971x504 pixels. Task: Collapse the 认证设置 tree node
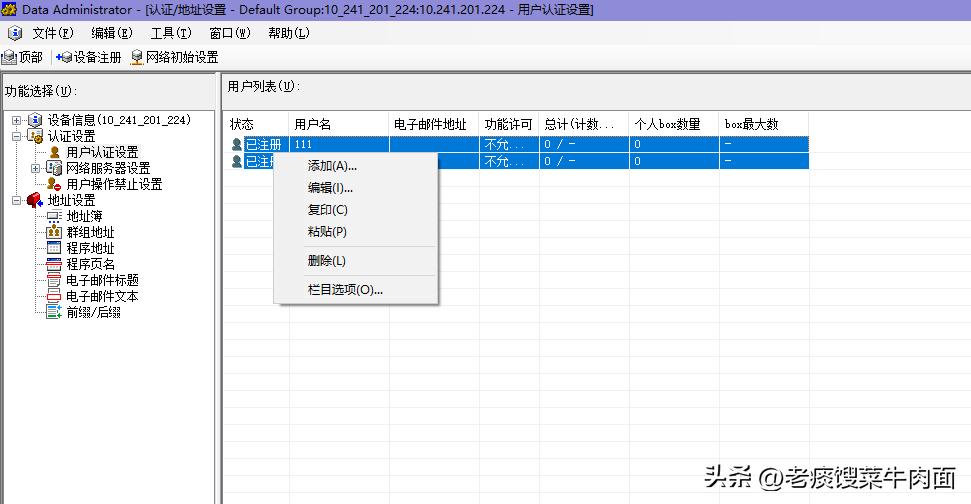(x=17, y=136)
